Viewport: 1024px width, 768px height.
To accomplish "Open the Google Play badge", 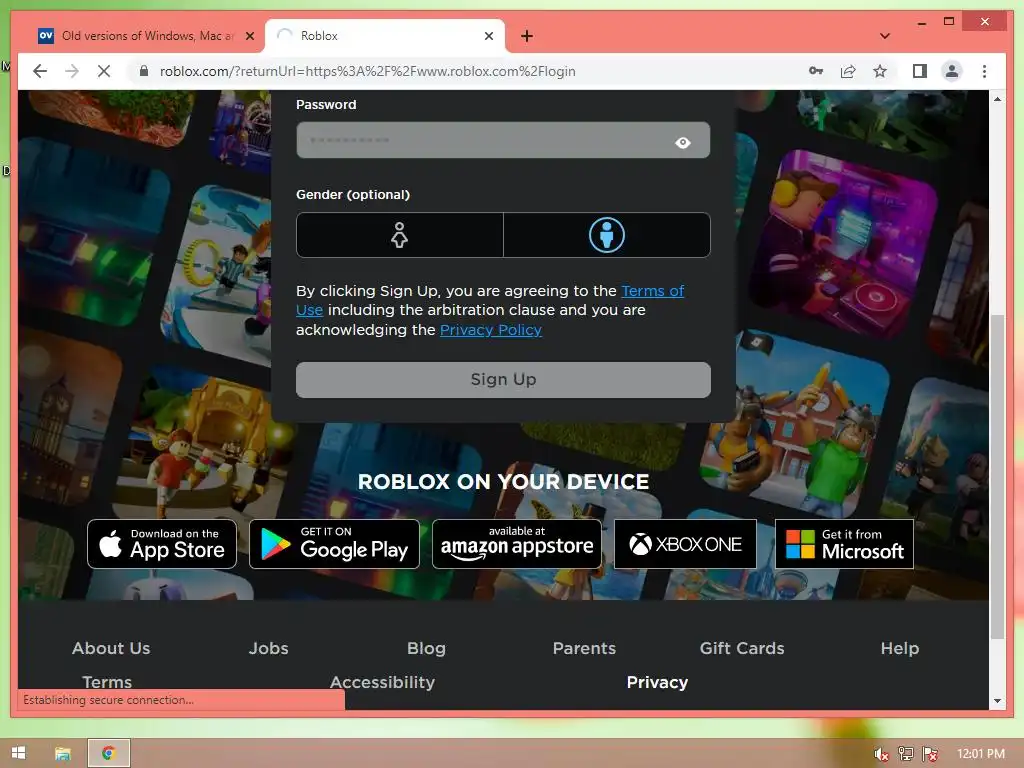I will pyautogui.click(x=334, y=544).
